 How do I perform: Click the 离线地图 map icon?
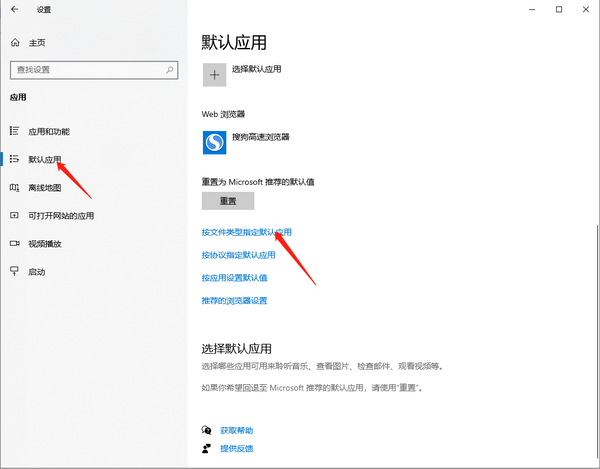14,187
